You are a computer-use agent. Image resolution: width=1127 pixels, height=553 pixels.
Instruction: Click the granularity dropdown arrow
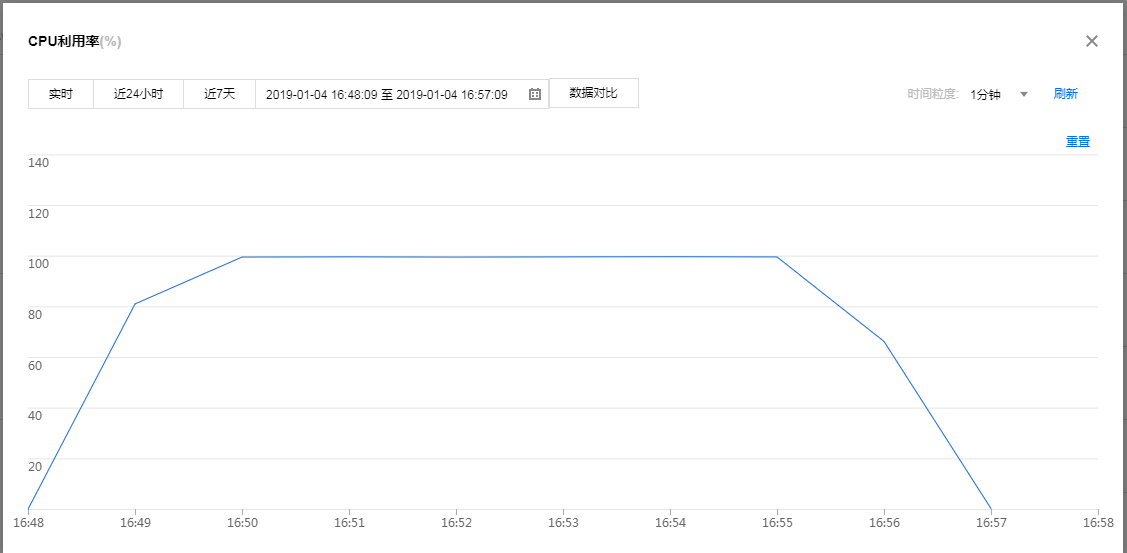click(x=1023, y=94)
